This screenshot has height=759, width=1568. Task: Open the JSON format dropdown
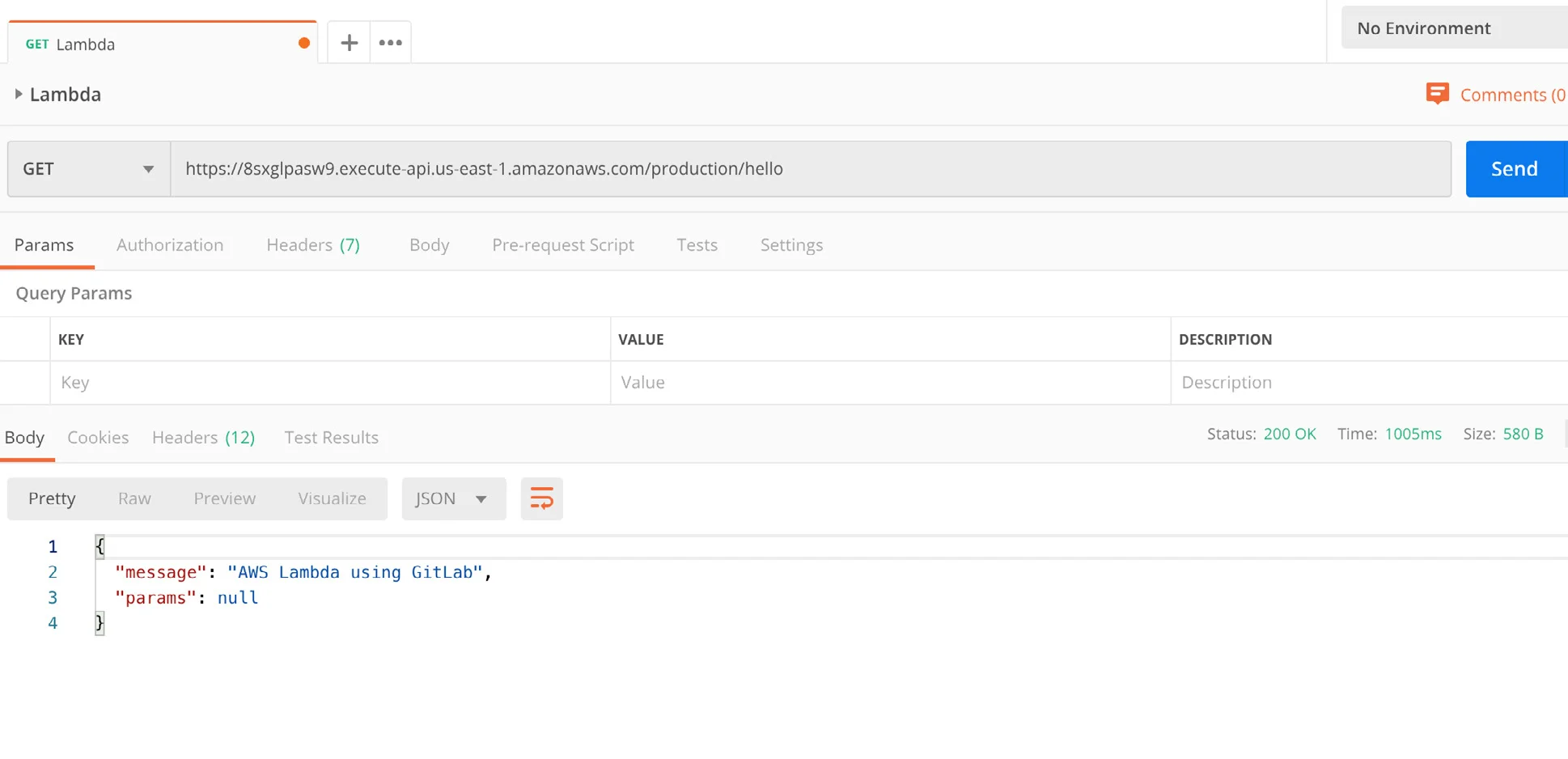click(x=452, y=498)
